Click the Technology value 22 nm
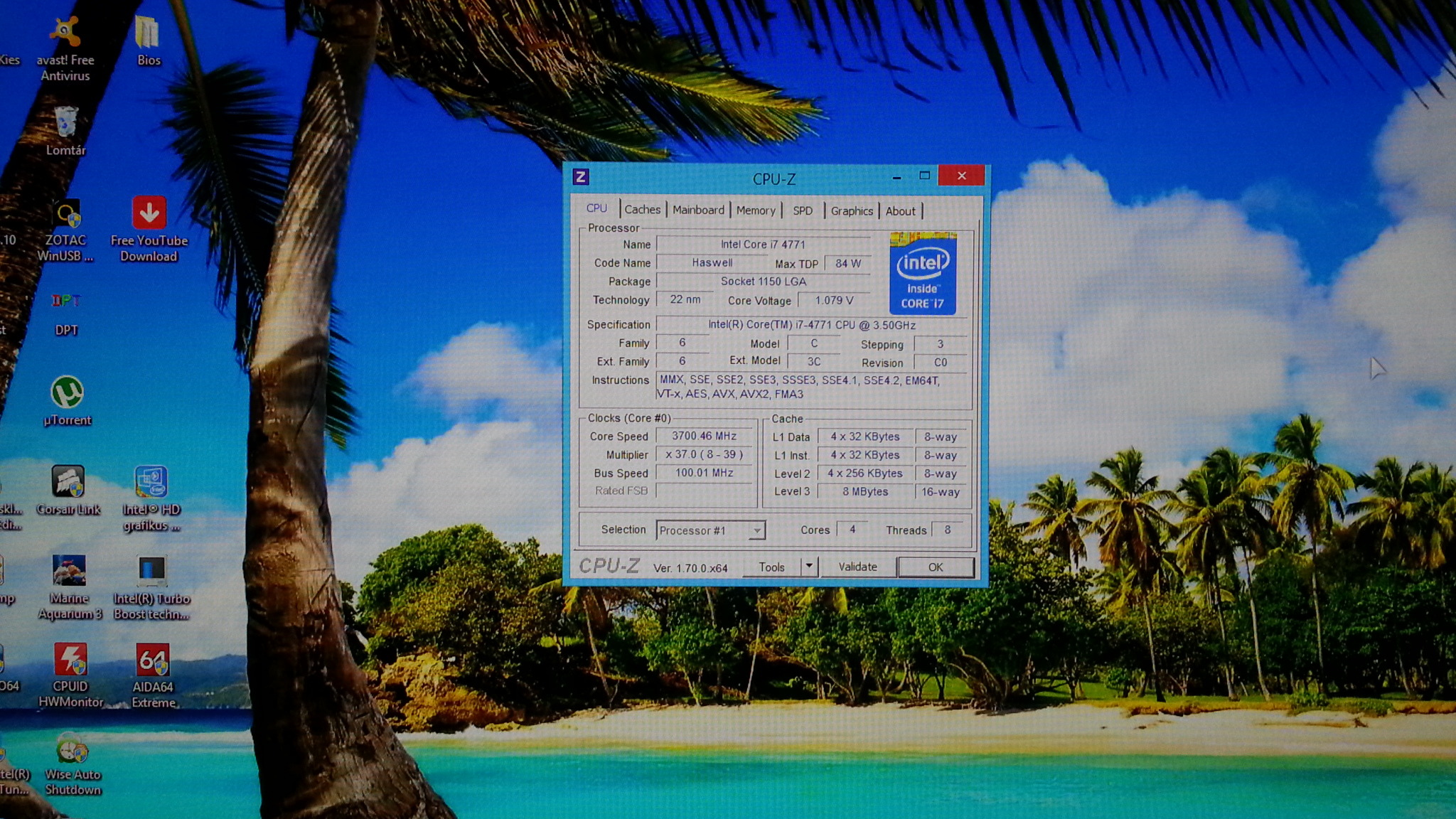The height and width of the screenshot is (819, 1456). click(x=685, y=300)
